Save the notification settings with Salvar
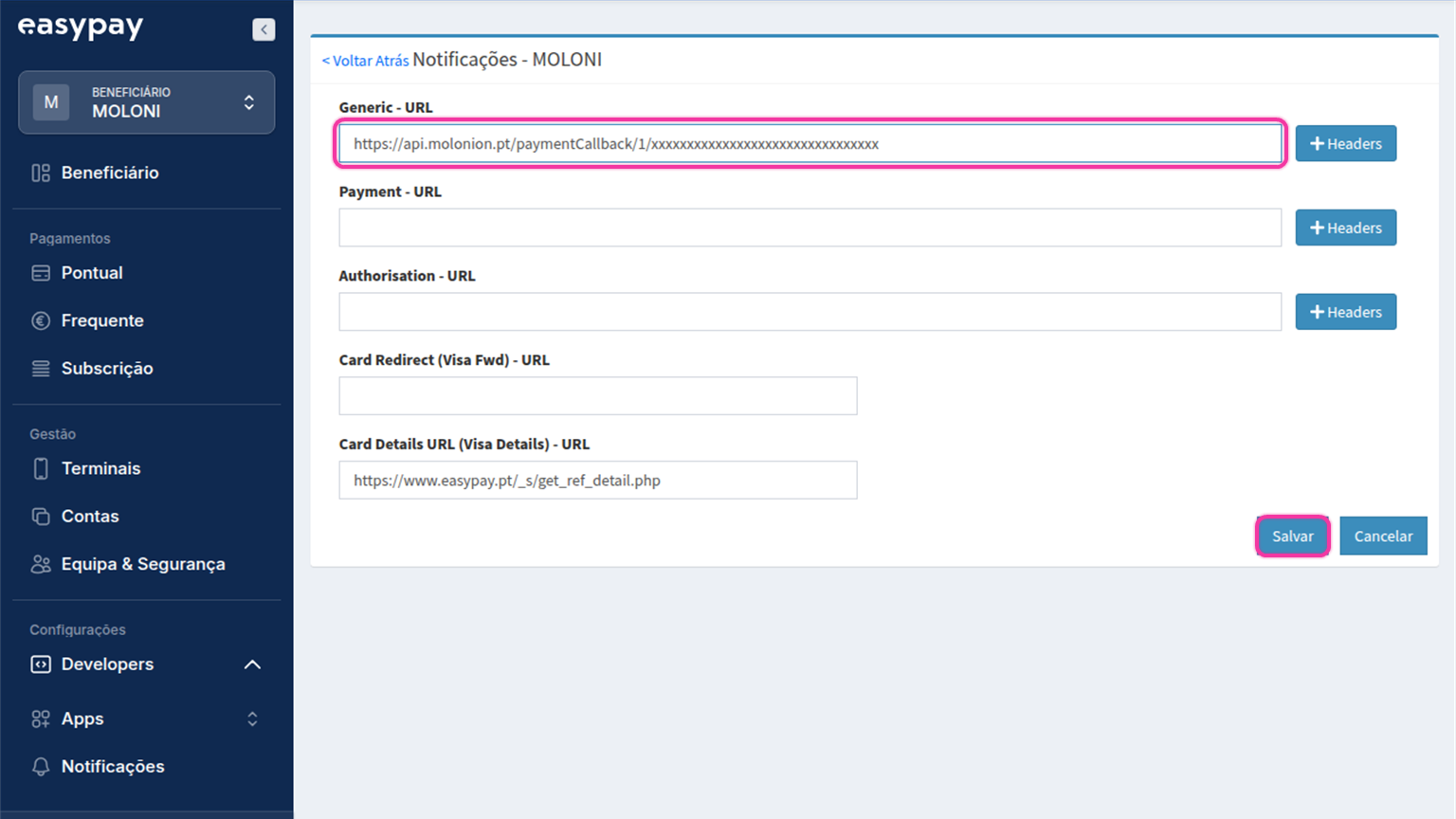This screenshot has height=819, width=1456. [1293, 537]
